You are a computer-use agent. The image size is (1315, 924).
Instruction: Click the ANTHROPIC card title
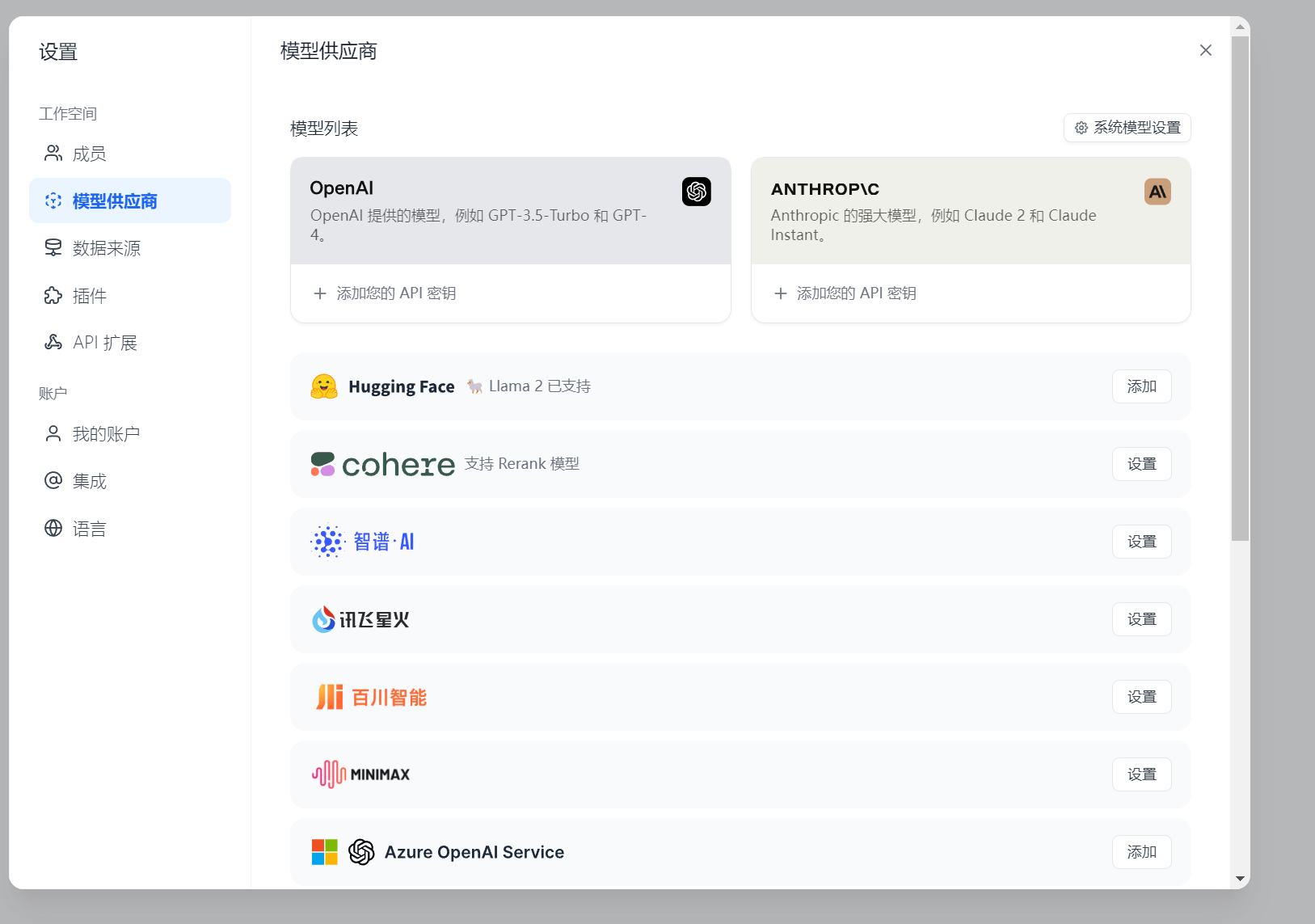pos(825,189)
